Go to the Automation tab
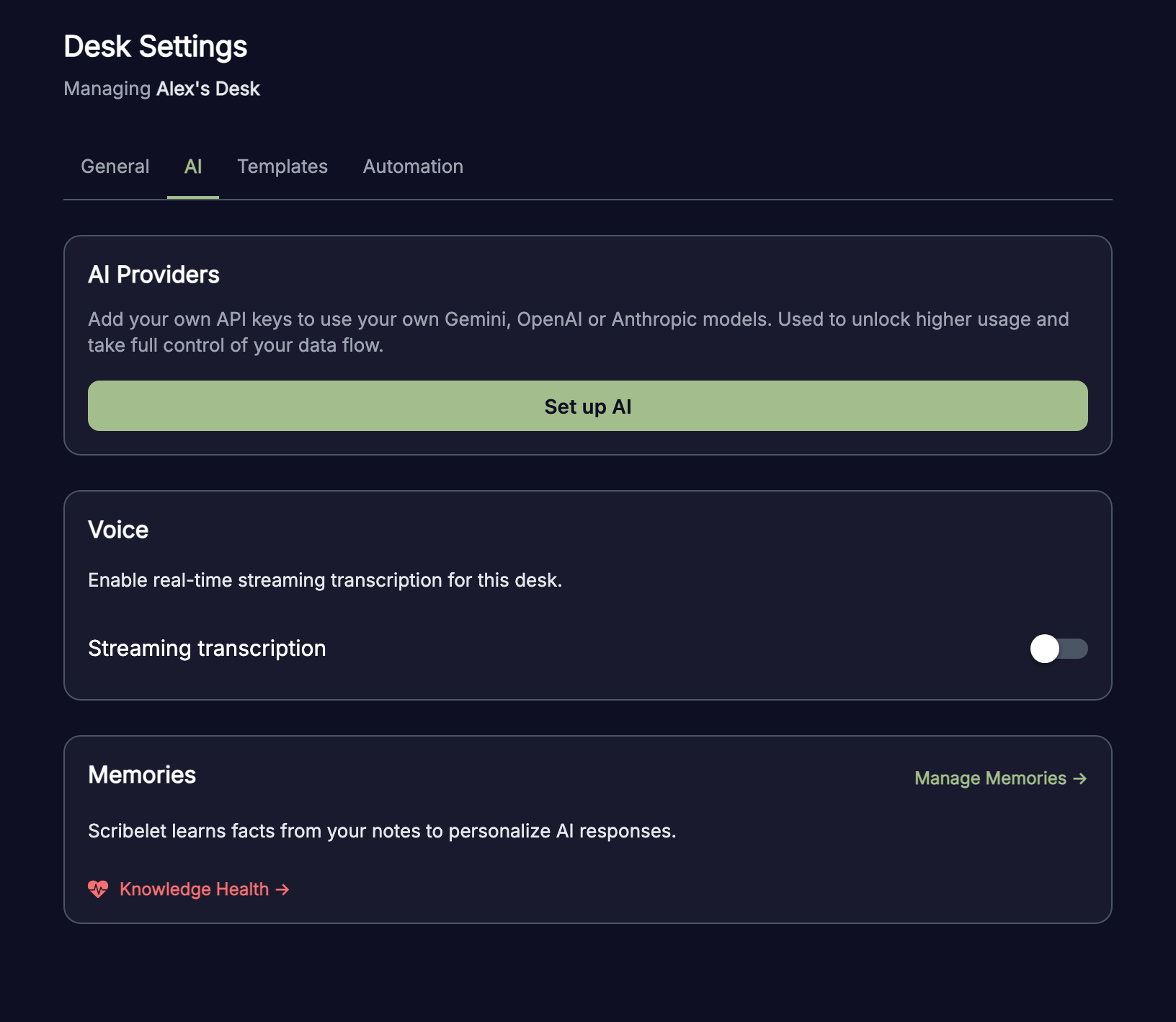Viewport: 1176px width, 1022px height. point(413,166)
